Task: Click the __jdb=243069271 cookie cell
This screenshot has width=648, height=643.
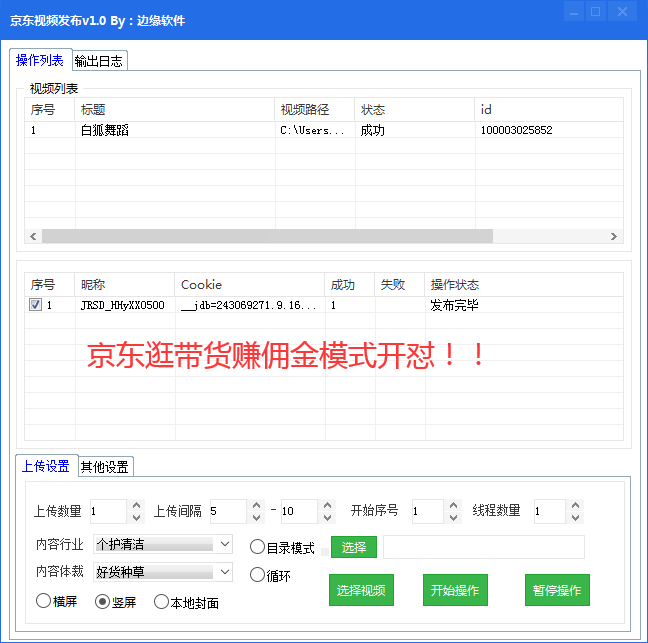Action: 249,305
